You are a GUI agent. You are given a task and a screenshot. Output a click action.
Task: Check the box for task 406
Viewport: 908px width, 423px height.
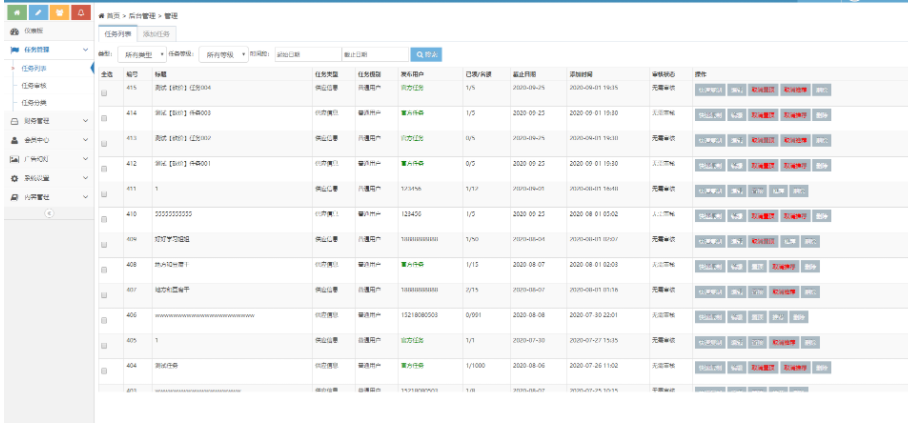104,320
